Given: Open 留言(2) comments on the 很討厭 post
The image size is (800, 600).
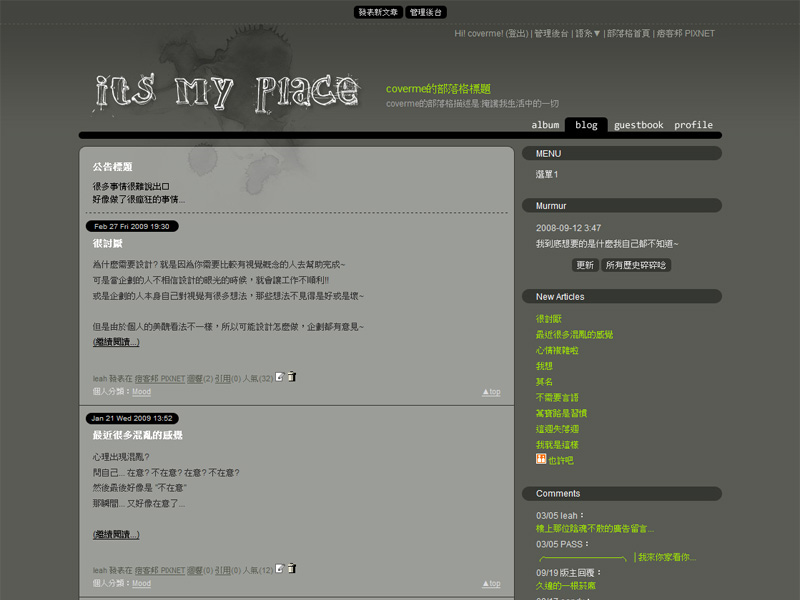Looking at the screenshot, I should pos(199,379).
